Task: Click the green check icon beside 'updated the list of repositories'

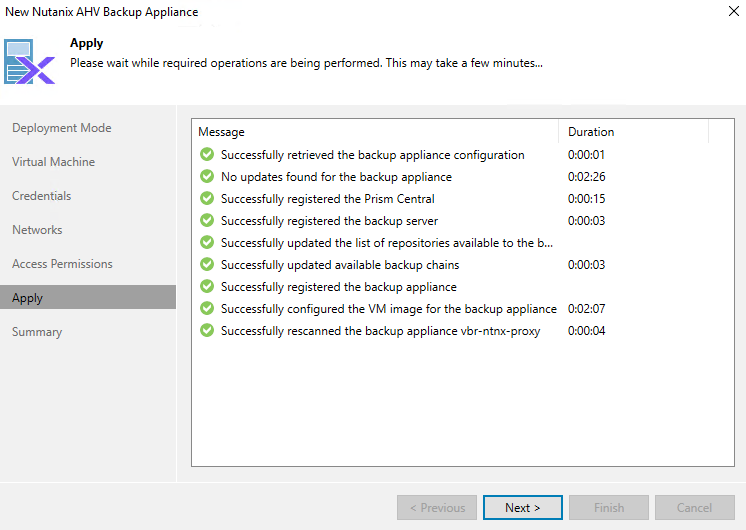Action: pos(207,242)
